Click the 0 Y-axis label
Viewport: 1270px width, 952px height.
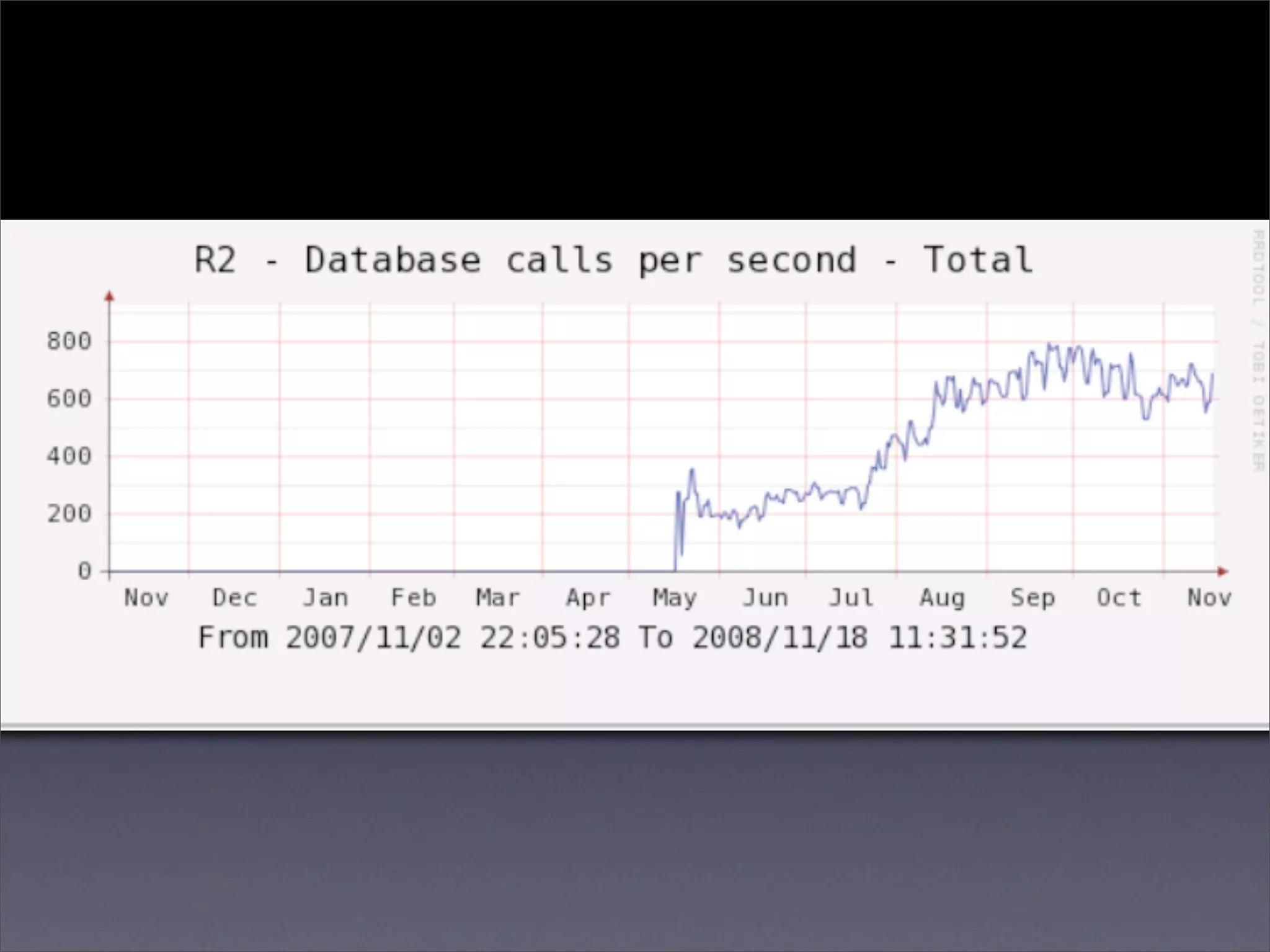tap(84, 571)
